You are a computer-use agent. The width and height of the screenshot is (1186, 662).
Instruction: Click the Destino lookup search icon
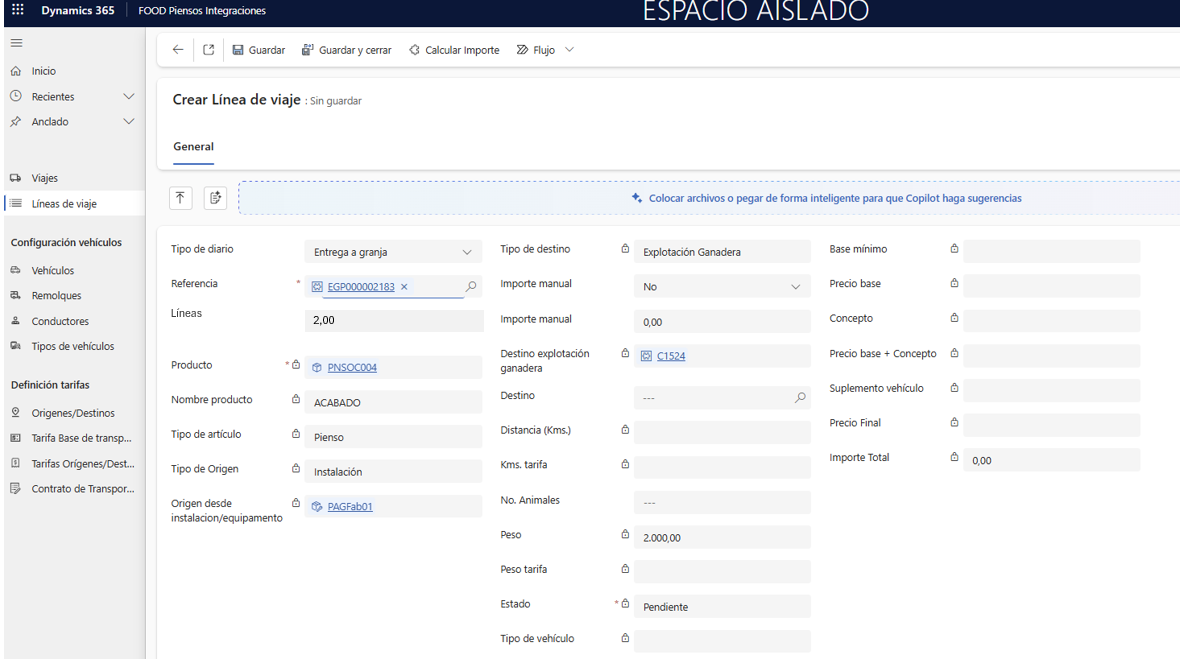pos(800,398)
